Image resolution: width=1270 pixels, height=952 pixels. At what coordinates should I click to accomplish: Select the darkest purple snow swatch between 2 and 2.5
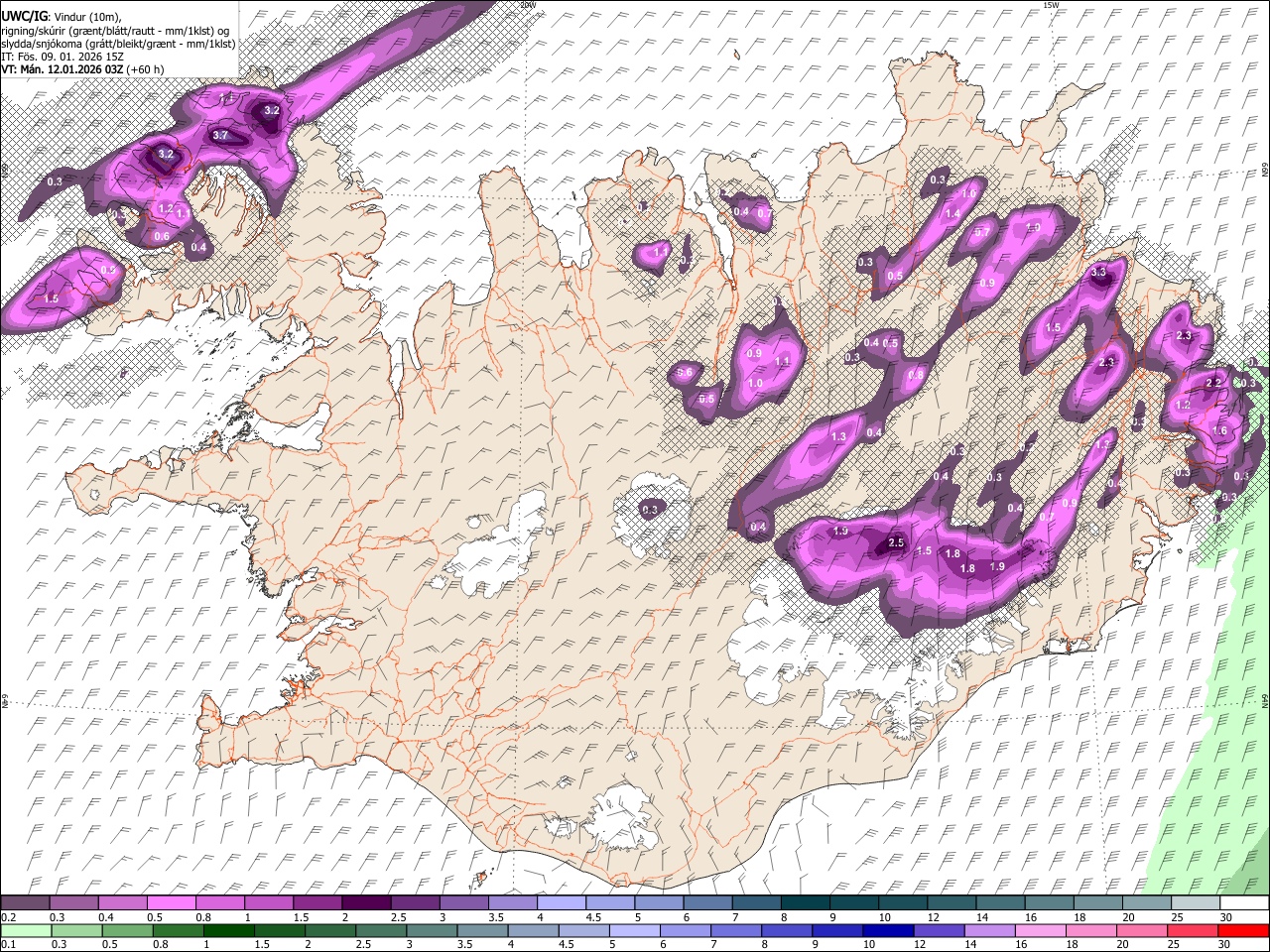(366, 903)
